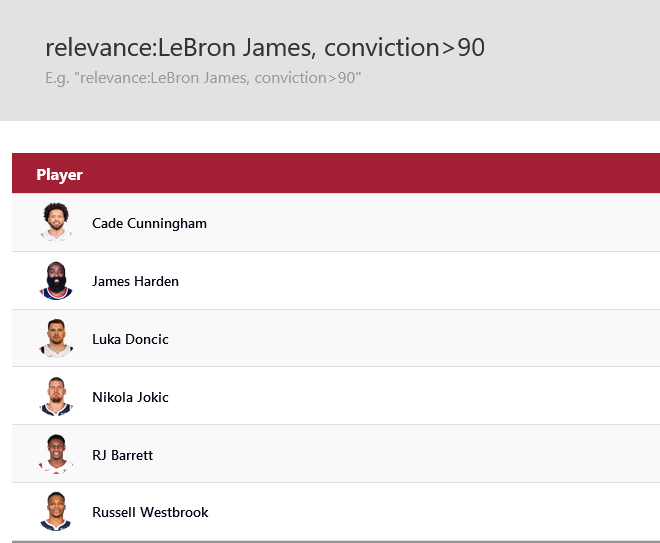Click the Cade Cunningham name text

pos(149,223)
